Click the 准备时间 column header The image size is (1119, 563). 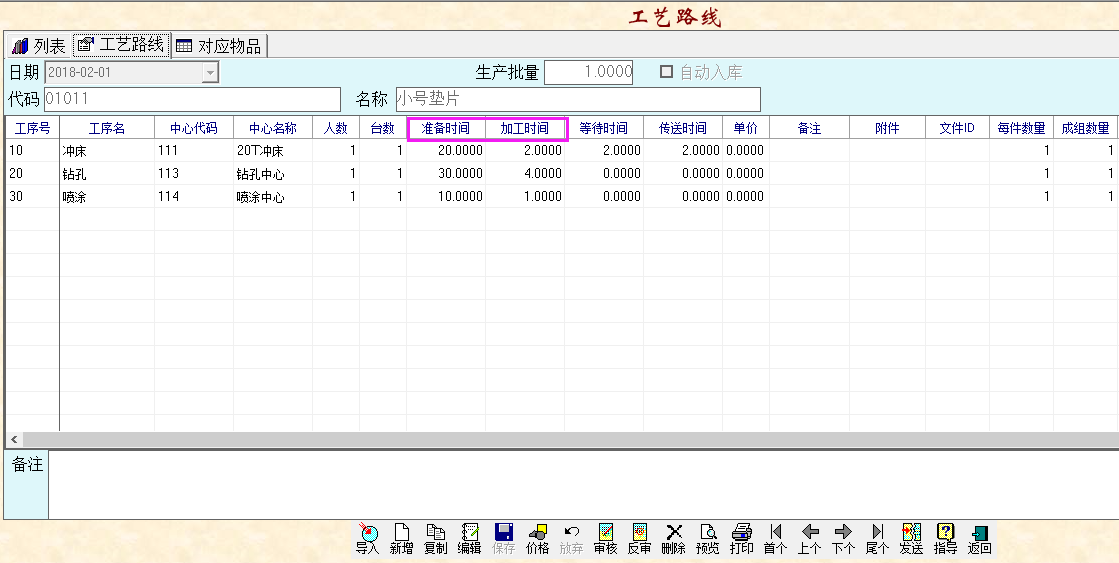(446, 128)
